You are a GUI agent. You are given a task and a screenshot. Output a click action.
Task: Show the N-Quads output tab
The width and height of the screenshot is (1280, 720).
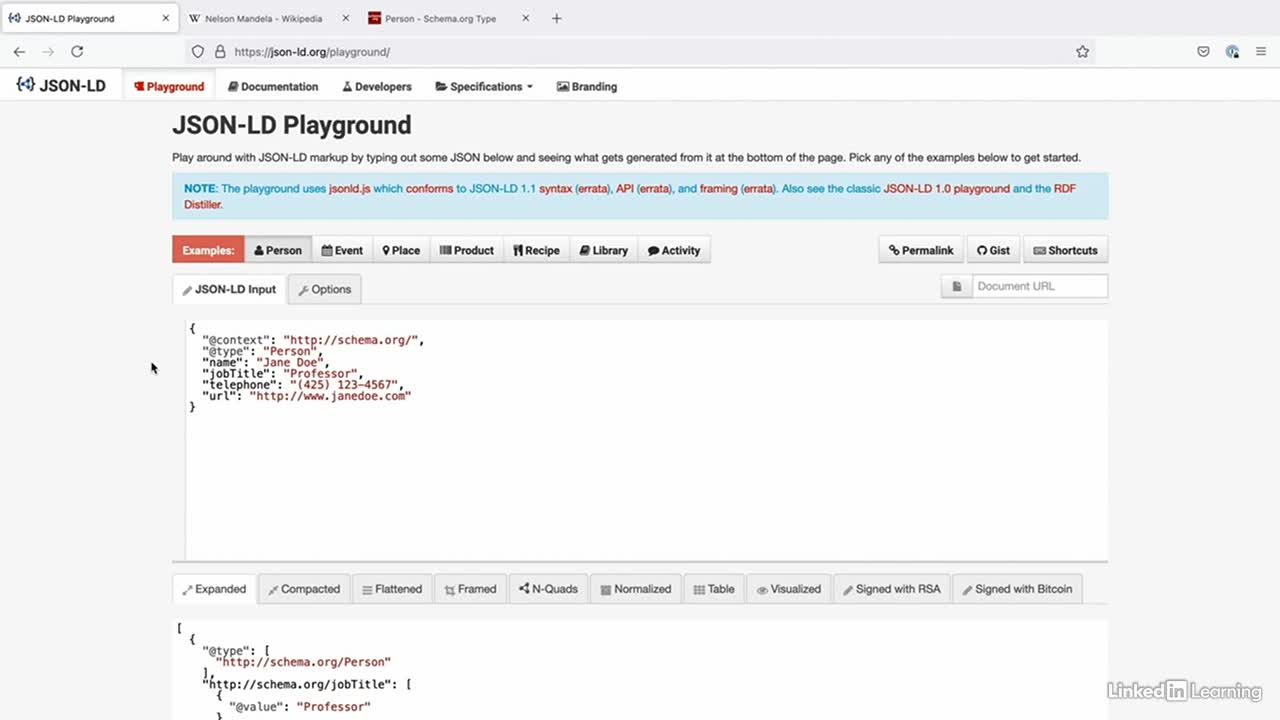click(x=548, y=589)
